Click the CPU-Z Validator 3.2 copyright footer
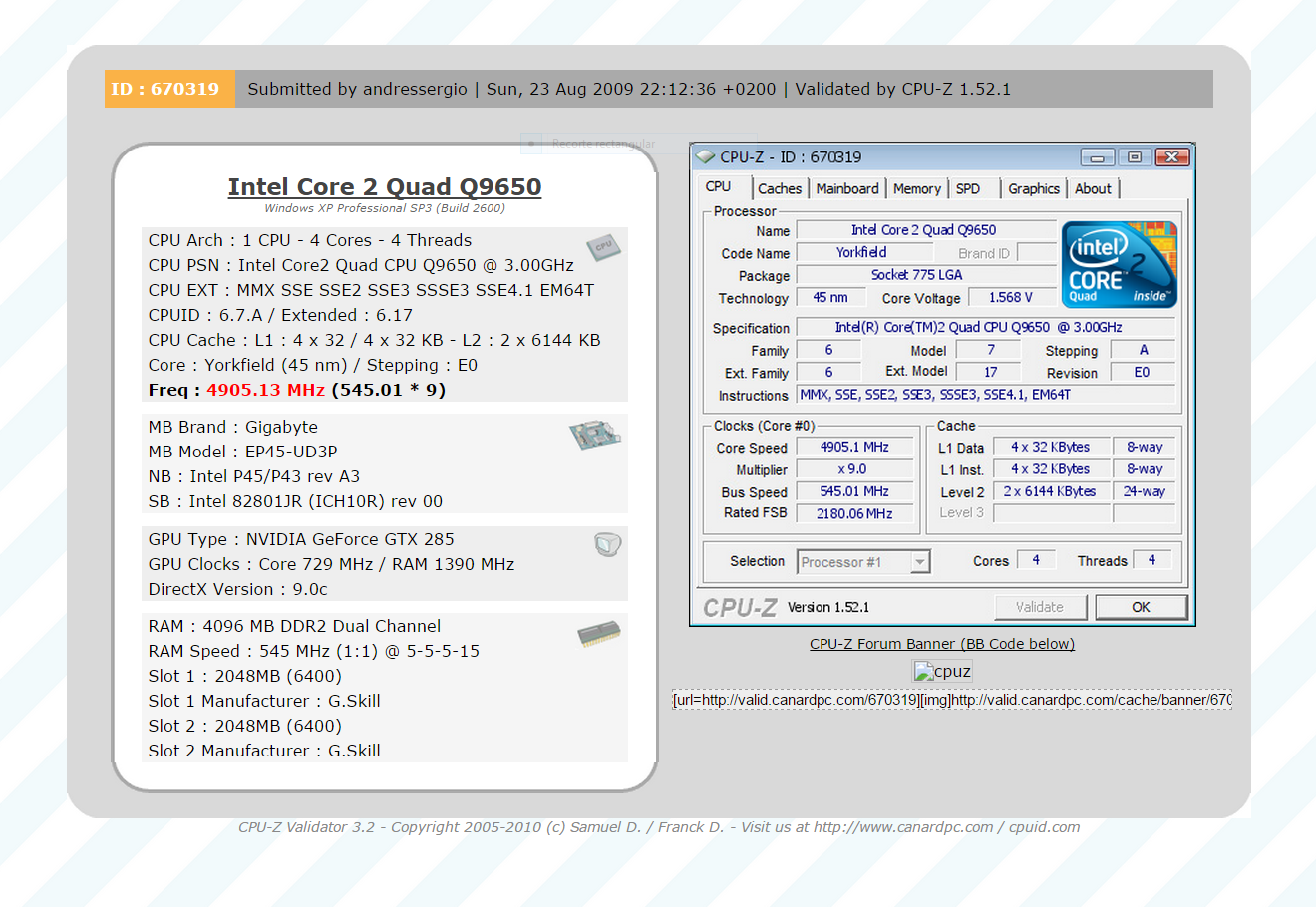Screen dimensions: 1316x907 tap(659, 827)
